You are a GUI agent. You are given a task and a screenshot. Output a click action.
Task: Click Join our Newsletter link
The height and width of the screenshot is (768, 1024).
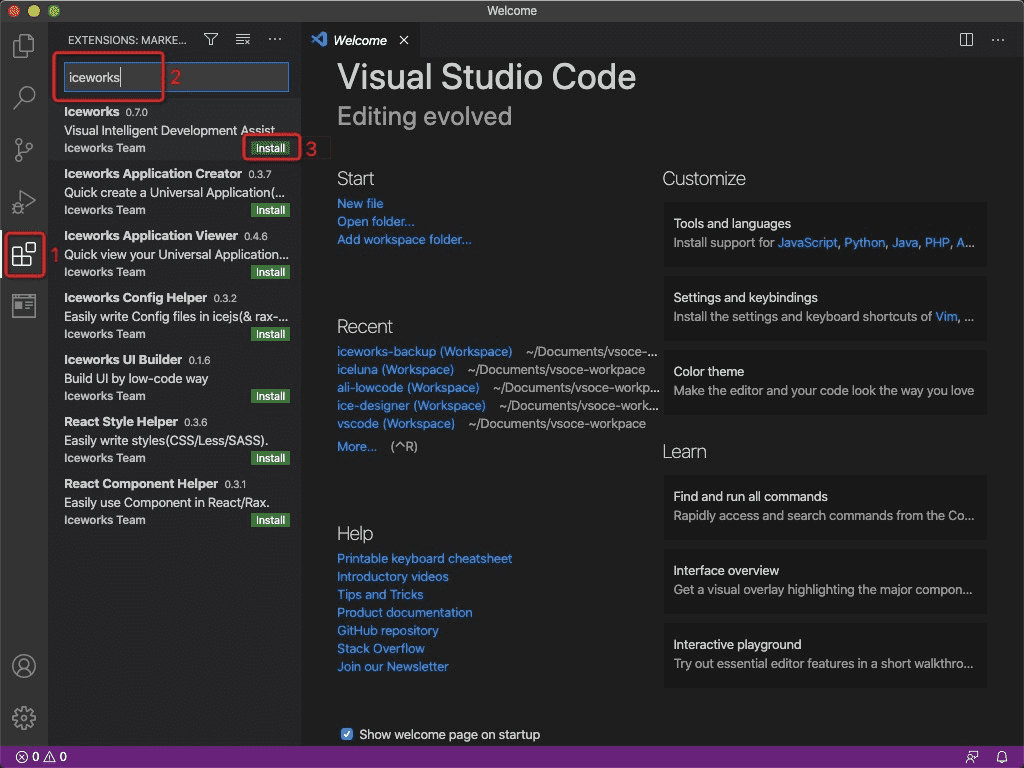(x=392, y=667)
